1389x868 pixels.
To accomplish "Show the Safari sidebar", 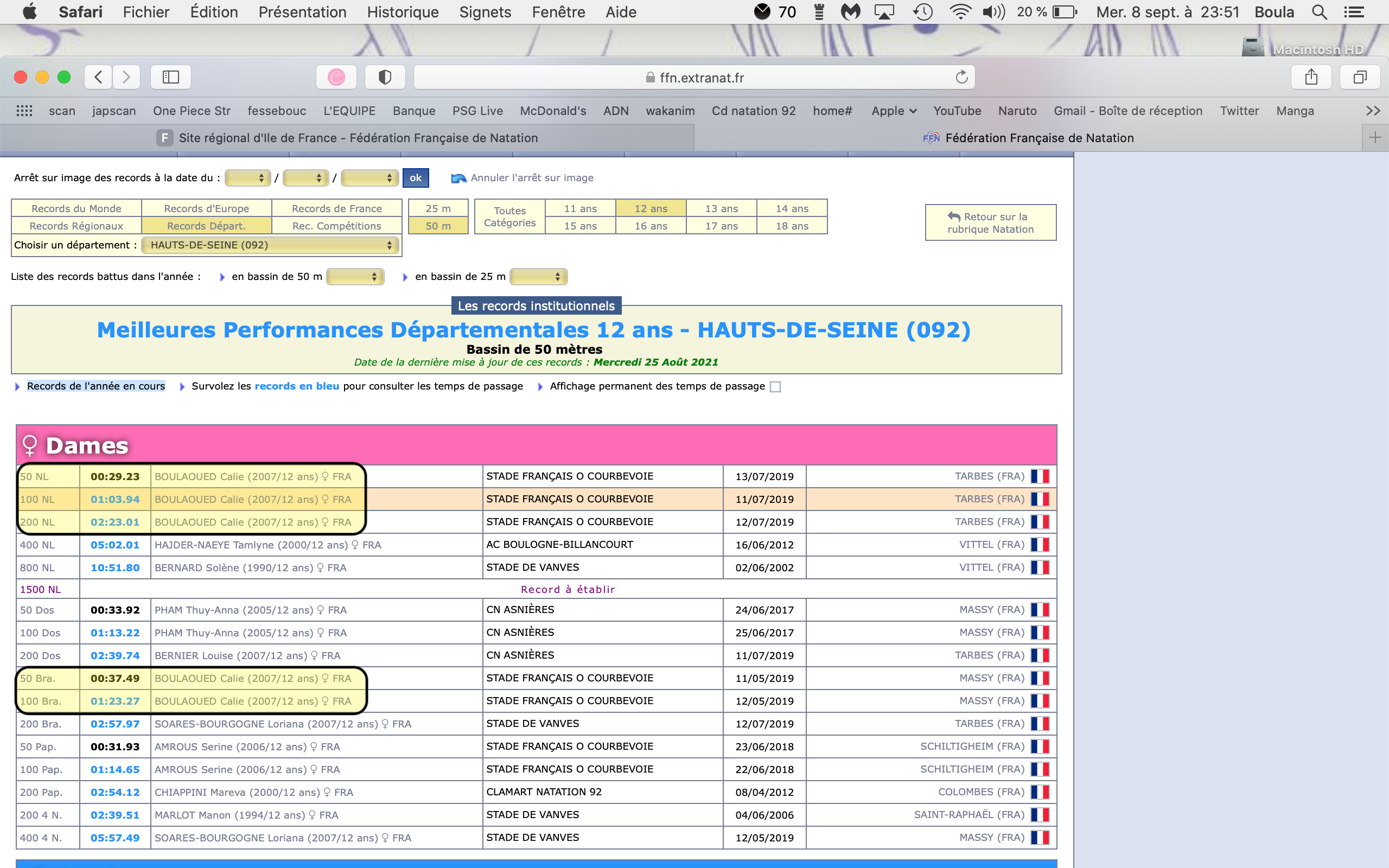I will click(170, 77).
